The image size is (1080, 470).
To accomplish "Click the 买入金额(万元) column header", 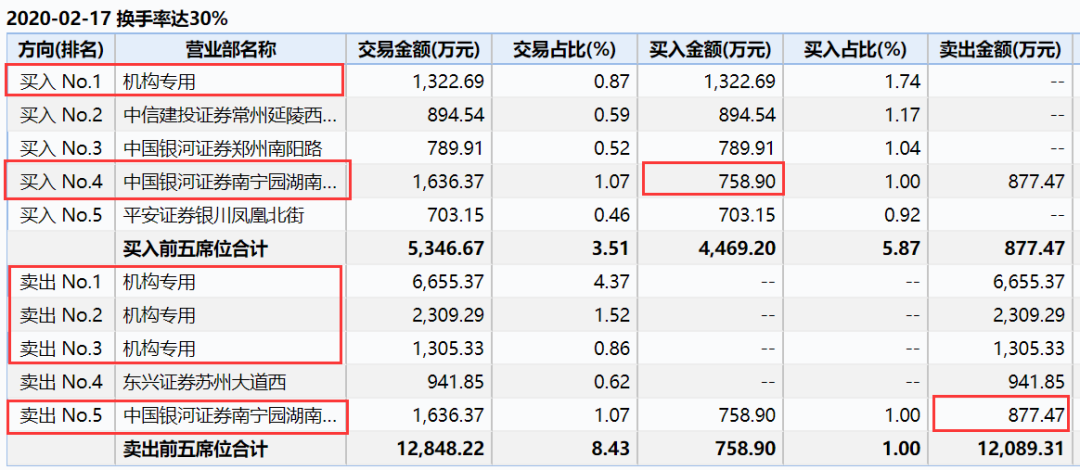I will point(709,50).
